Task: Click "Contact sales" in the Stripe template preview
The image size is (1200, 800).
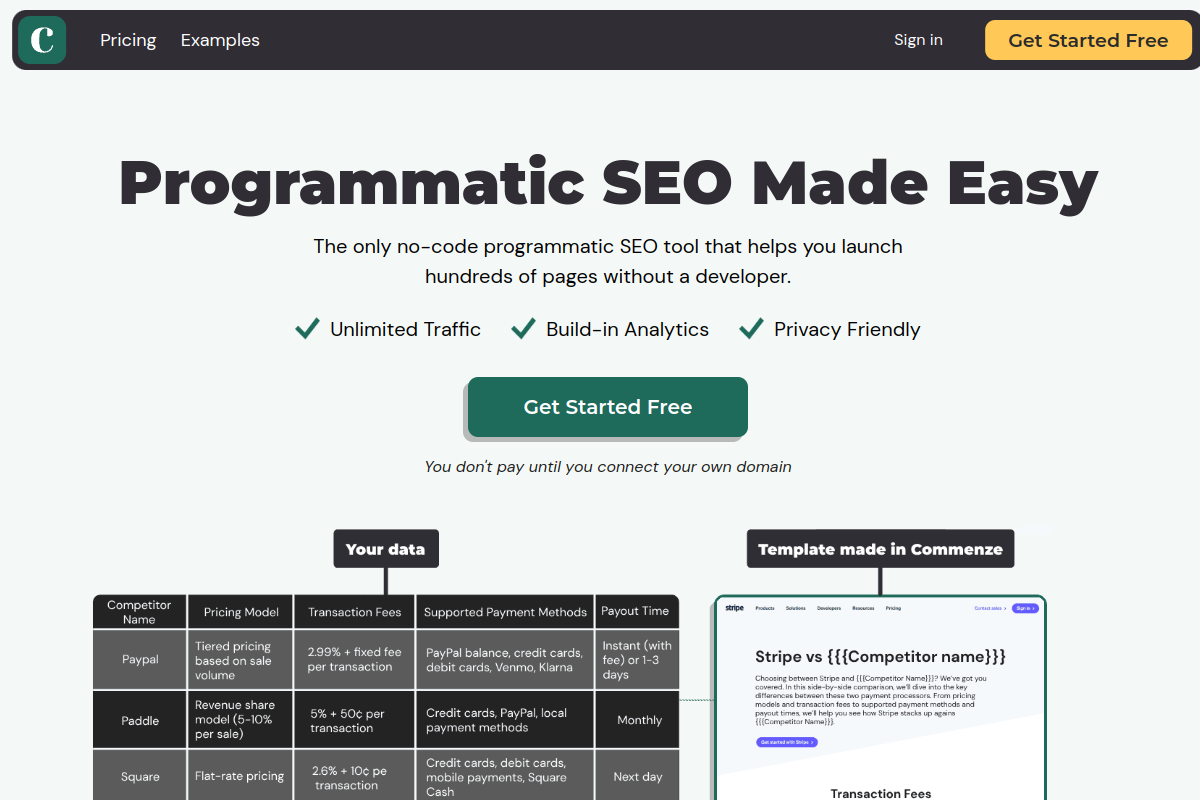Action: pos(990,608)
